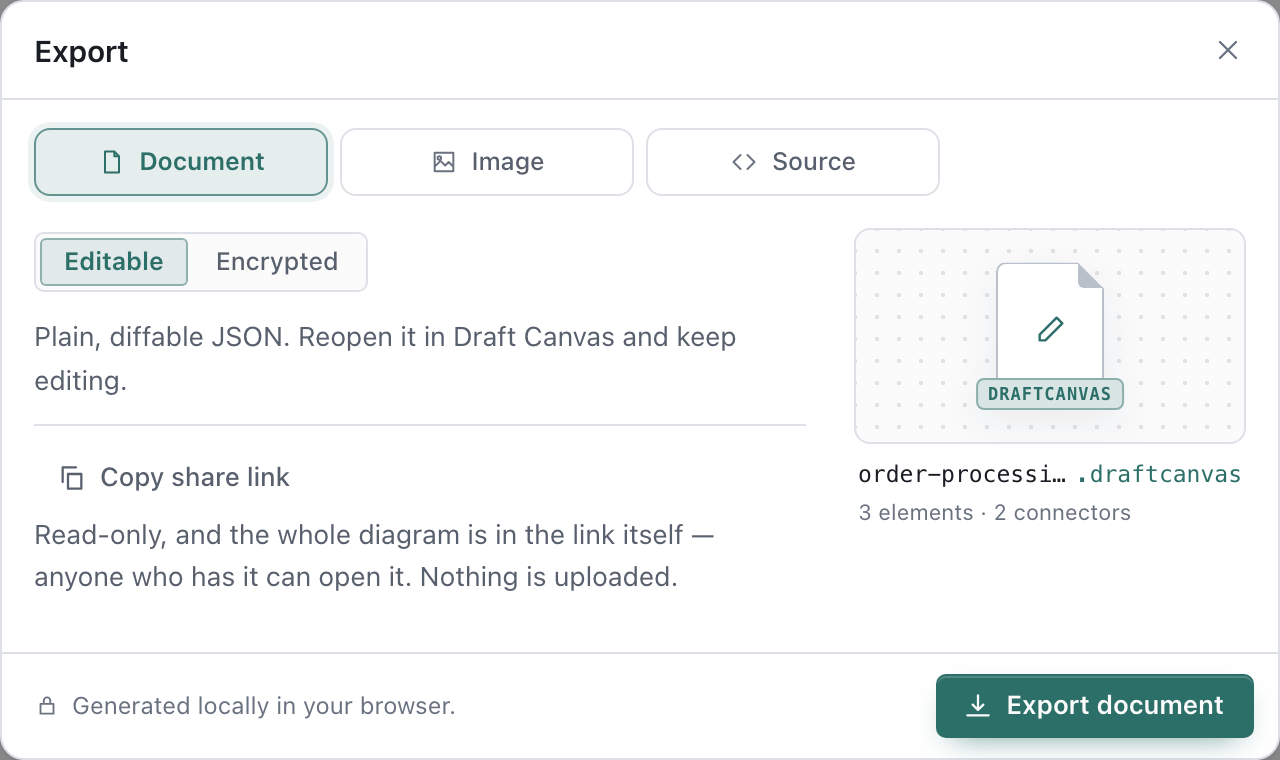Click the Export document button
The height and width of the screenshot is (760, 1280).
[x=1095, y=706]
